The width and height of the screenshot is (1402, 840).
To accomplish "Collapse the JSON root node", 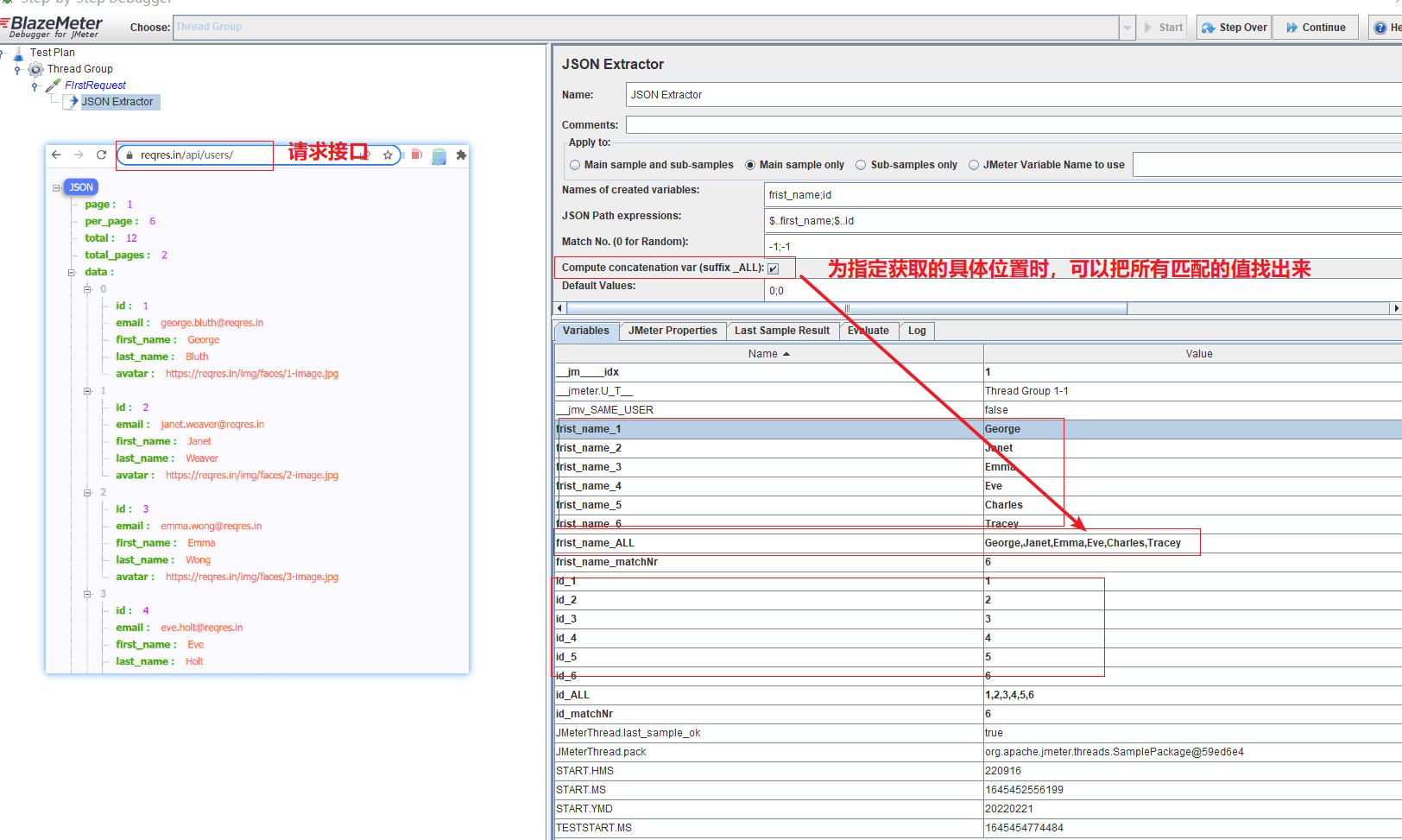I will pos(56,187).
